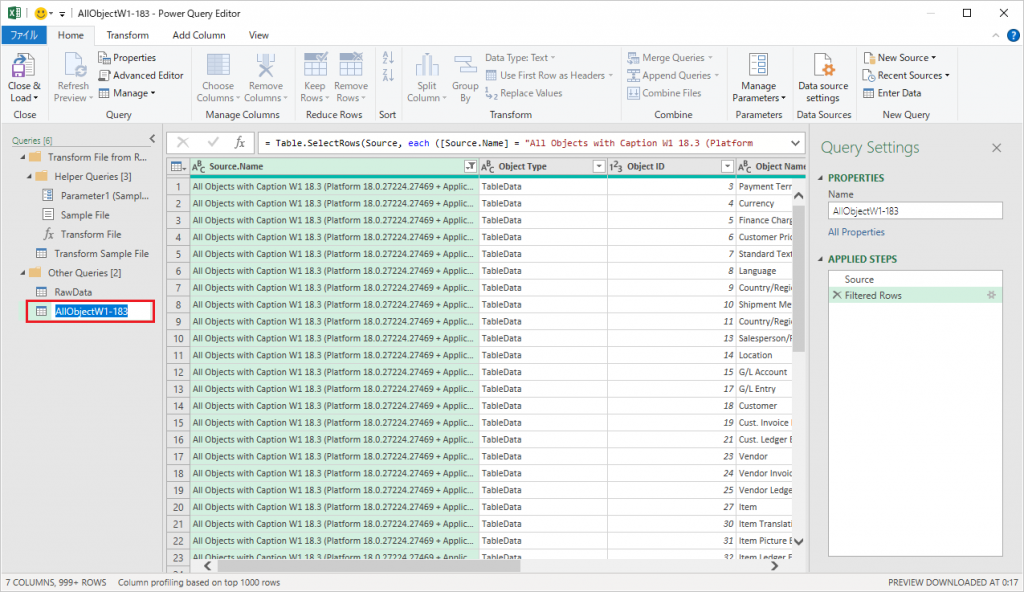Open the Object Type column filter dropdown

[599, 167]
